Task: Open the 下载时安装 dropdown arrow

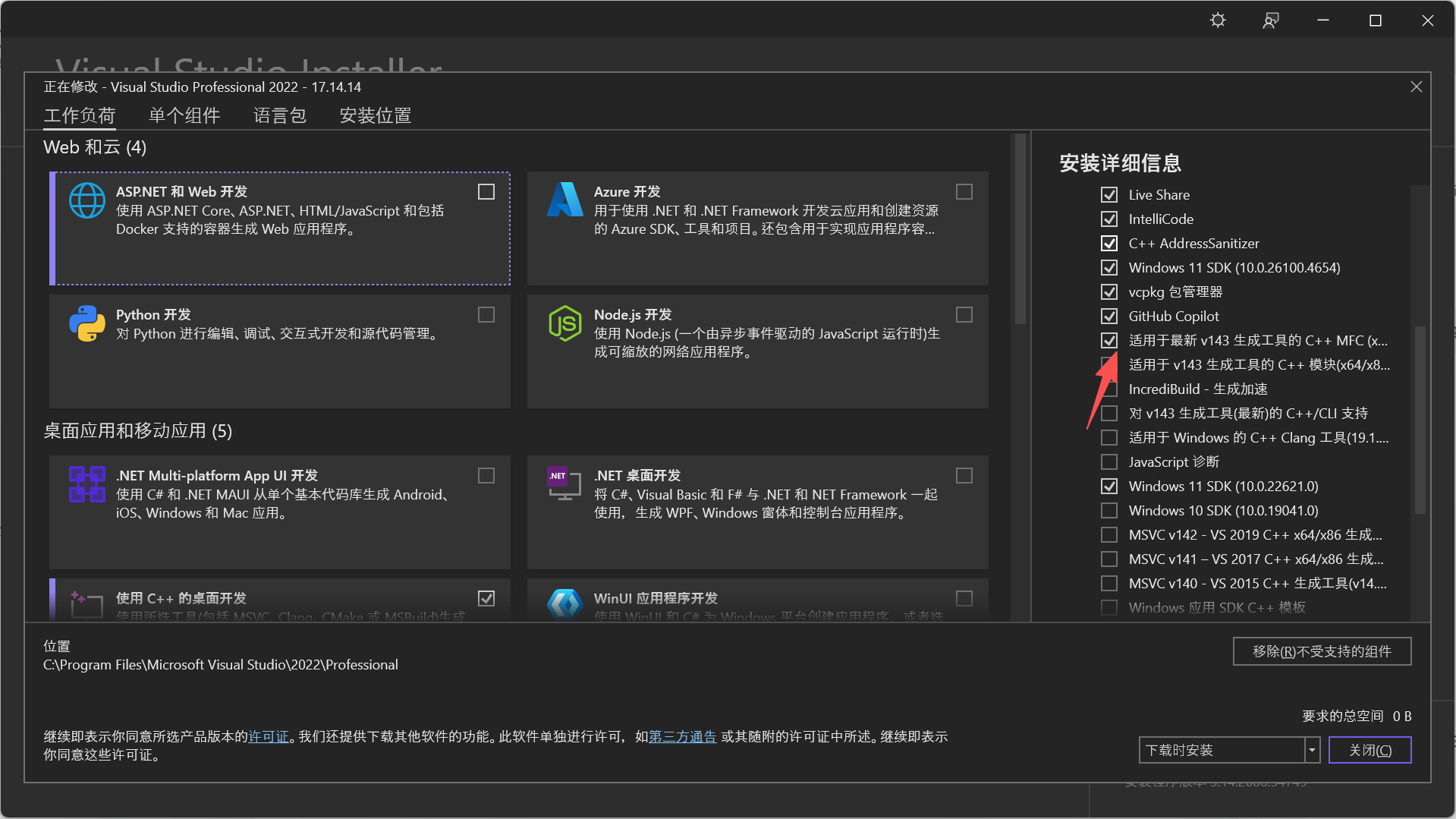Action: [x=1313, y=750]
